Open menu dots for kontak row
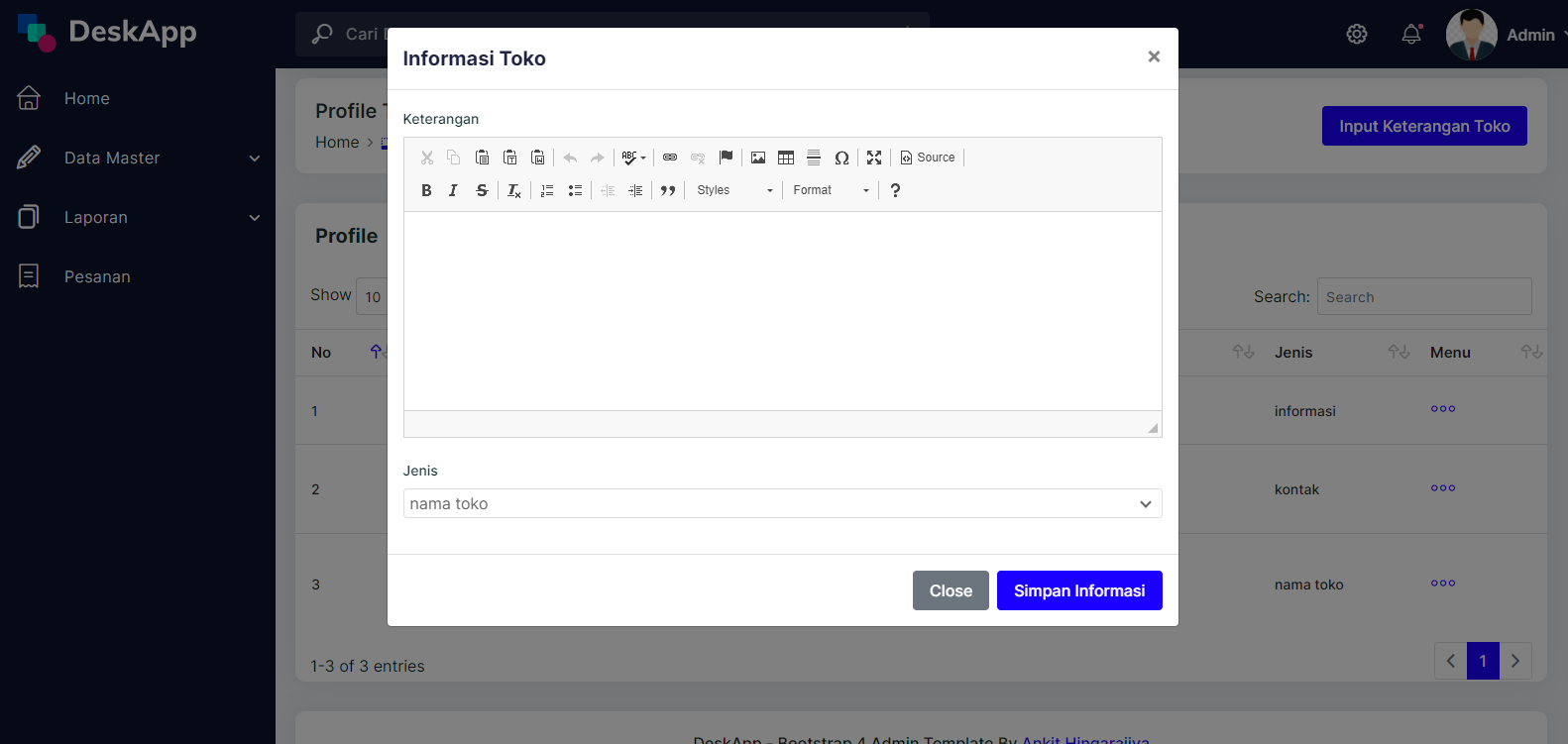 [x=1443, y=487]
